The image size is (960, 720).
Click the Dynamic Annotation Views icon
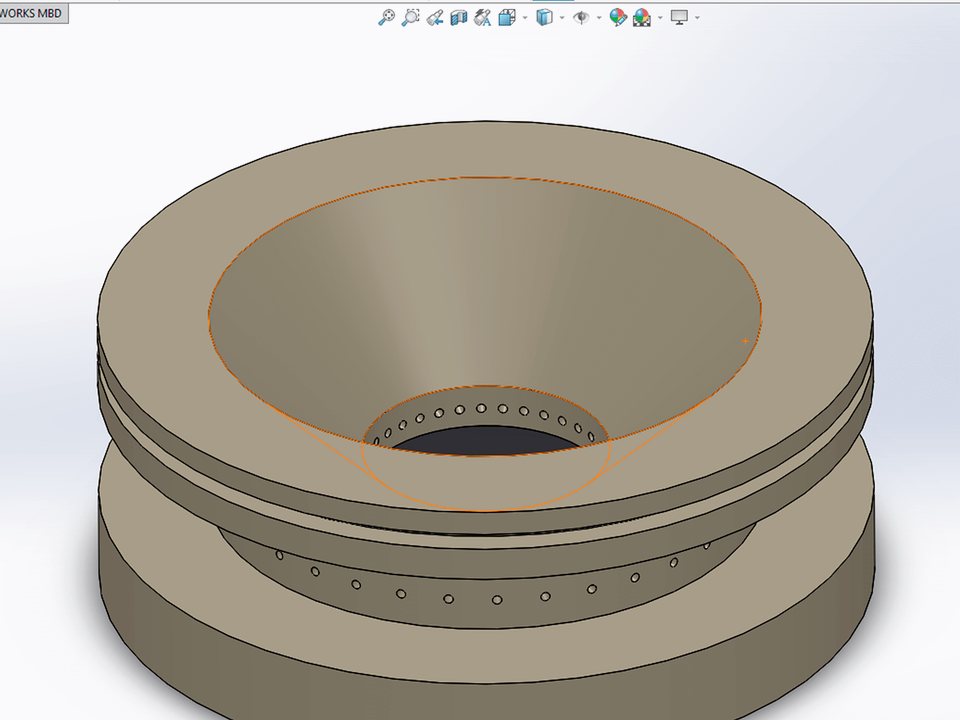[483, 17]
